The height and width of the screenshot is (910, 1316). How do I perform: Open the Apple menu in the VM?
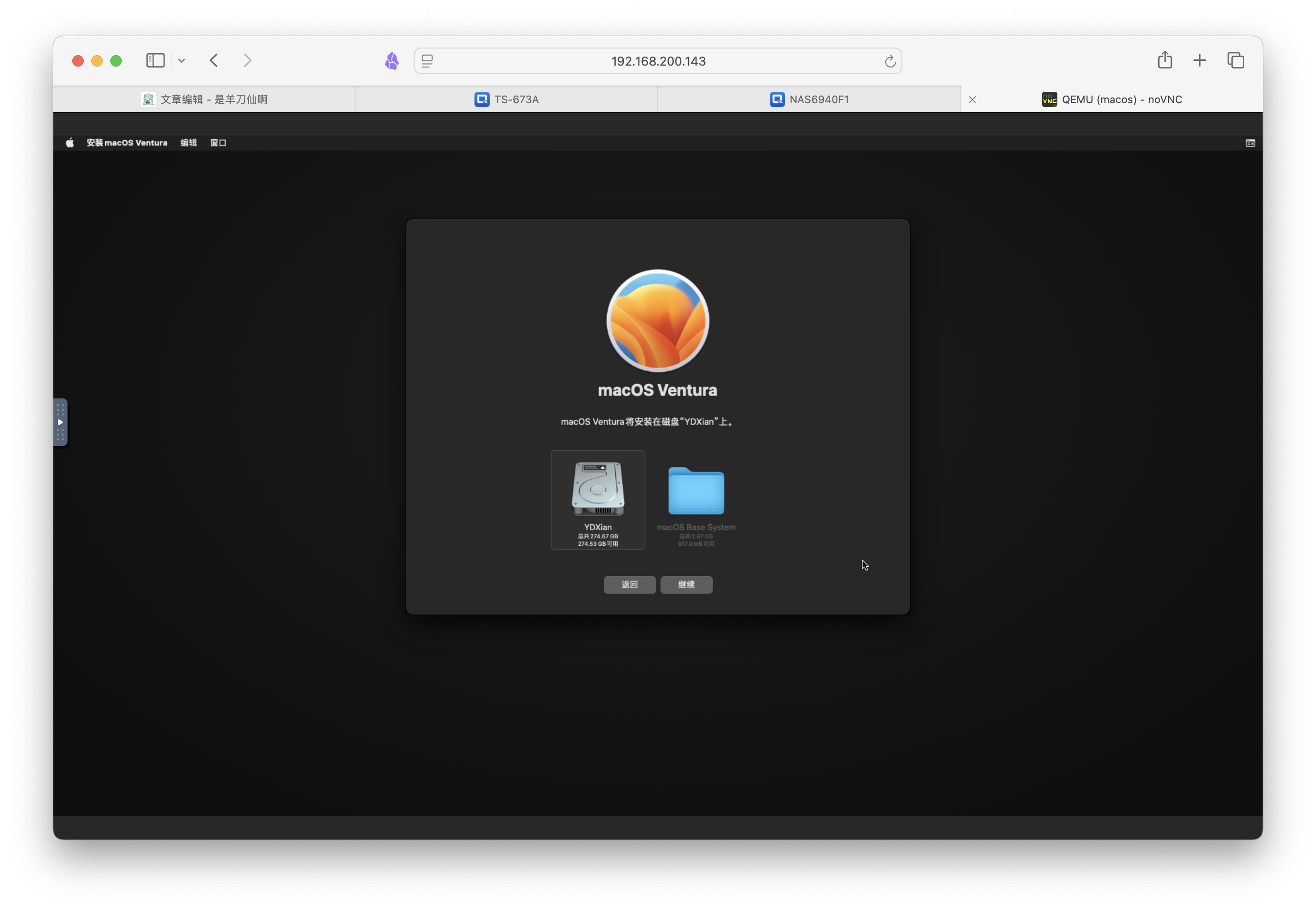[x=69, y=143]
